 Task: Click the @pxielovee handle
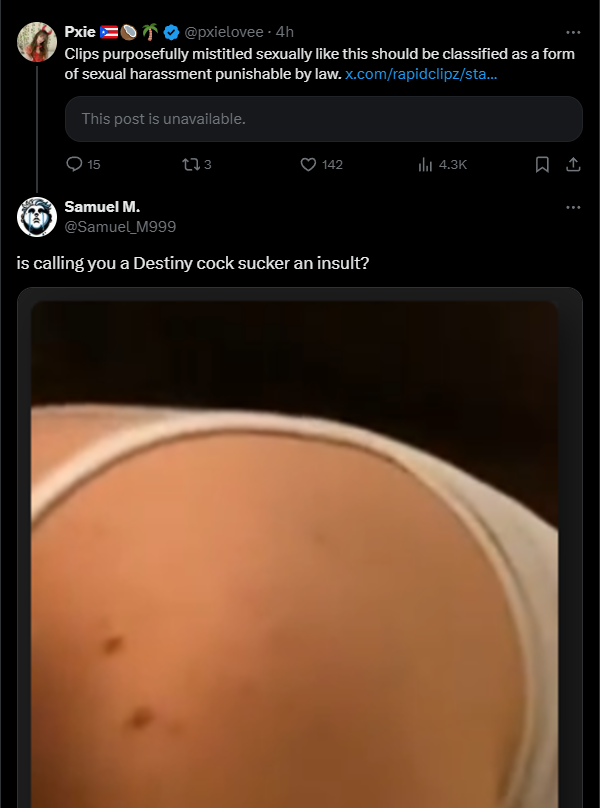(224, 32)
